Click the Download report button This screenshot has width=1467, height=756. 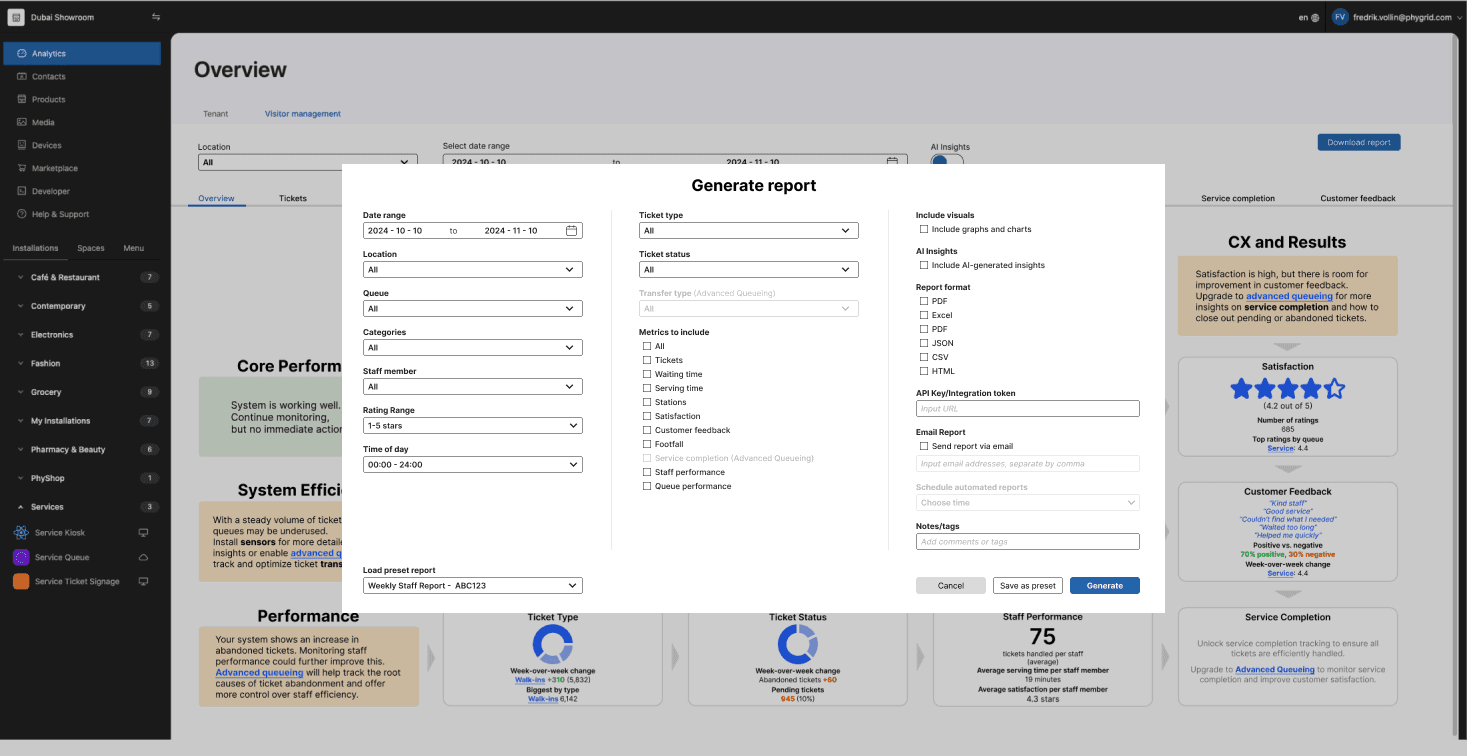coord(1359,142)
